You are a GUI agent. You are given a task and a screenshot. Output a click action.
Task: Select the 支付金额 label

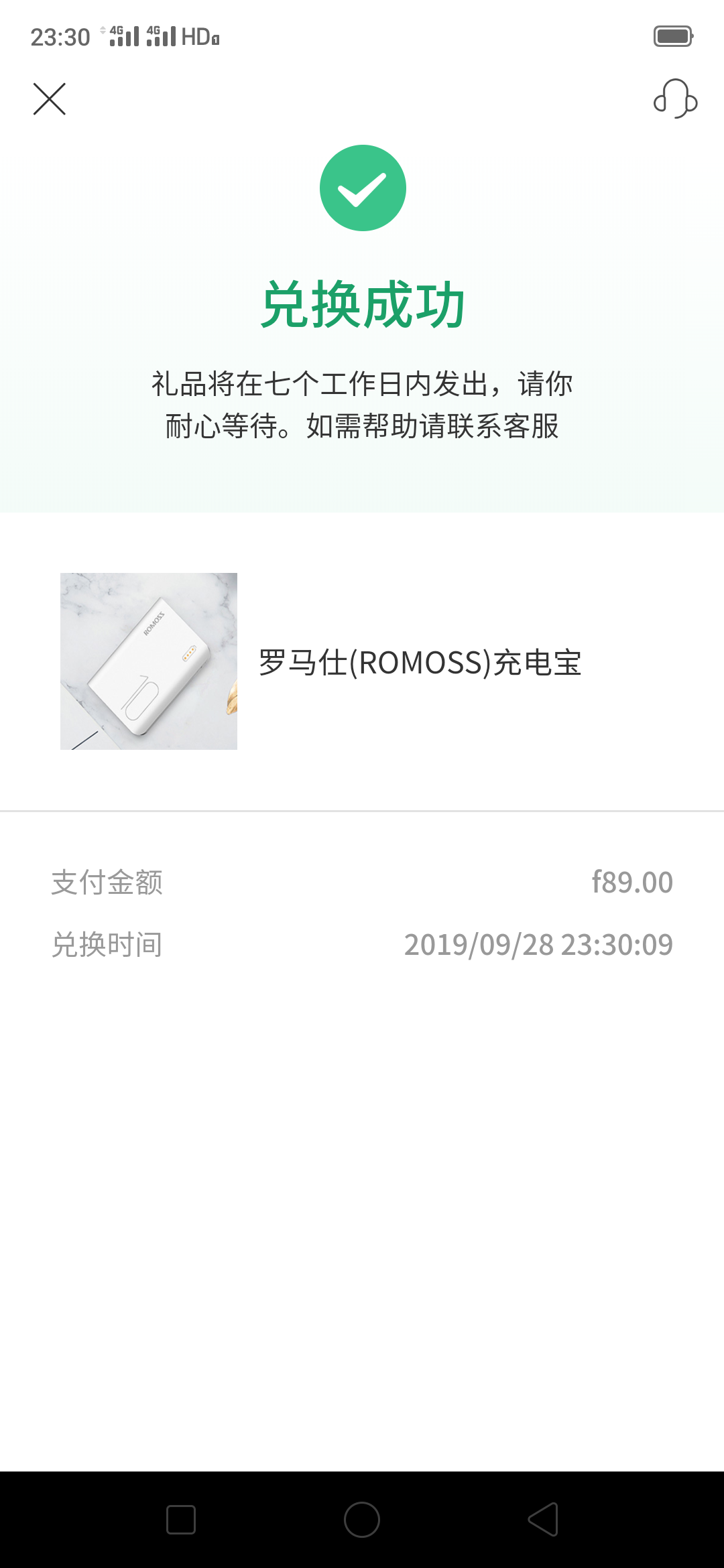point(107,883)
